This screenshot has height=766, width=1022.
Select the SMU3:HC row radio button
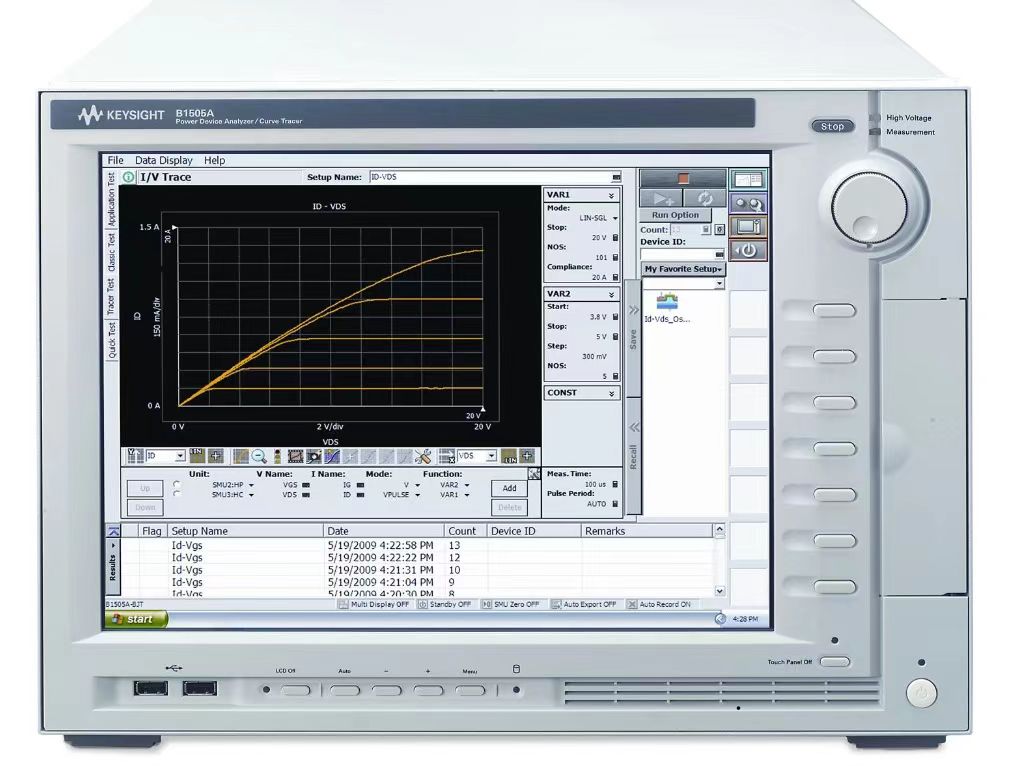tap(177, 494)
